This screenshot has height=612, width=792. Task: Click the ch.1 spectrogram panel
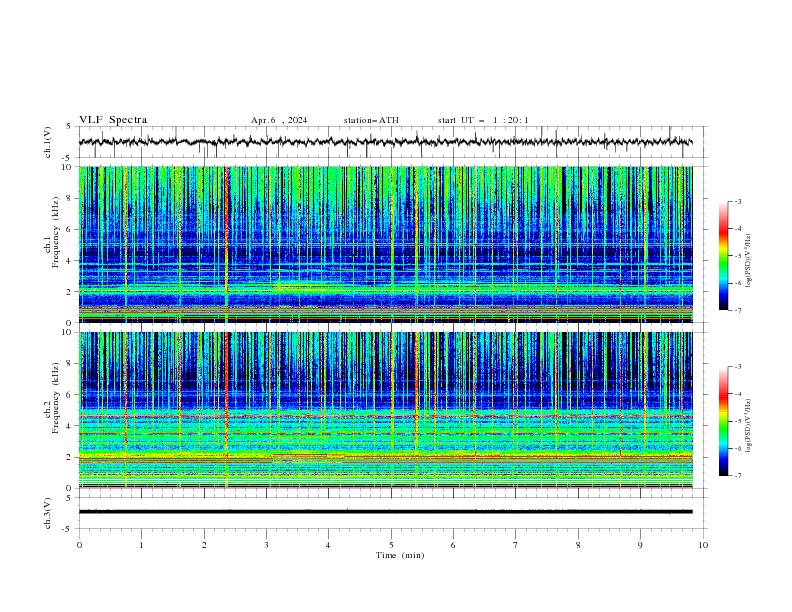tap(386, 244)
